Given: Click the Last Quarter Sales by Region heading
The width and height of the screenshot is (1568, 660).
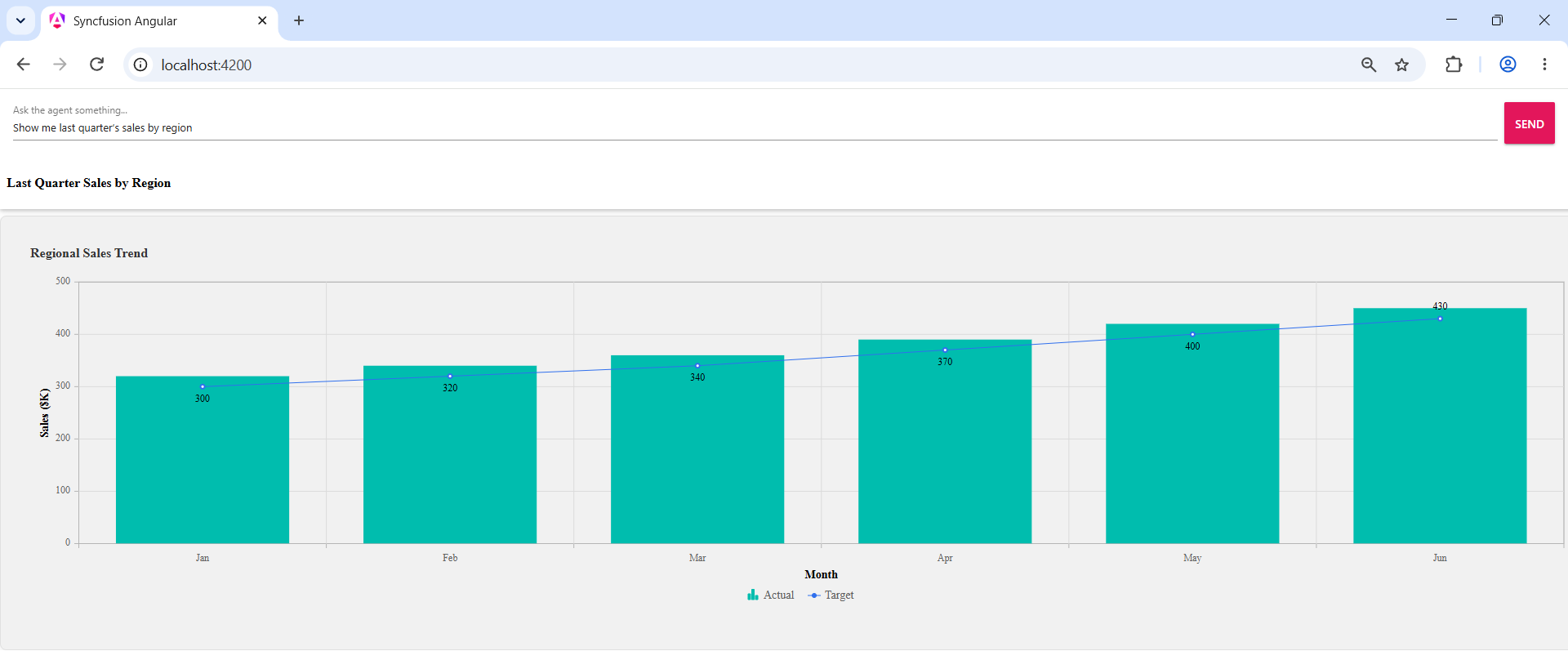Looking at the screenshot, I should tap(89, 183).
